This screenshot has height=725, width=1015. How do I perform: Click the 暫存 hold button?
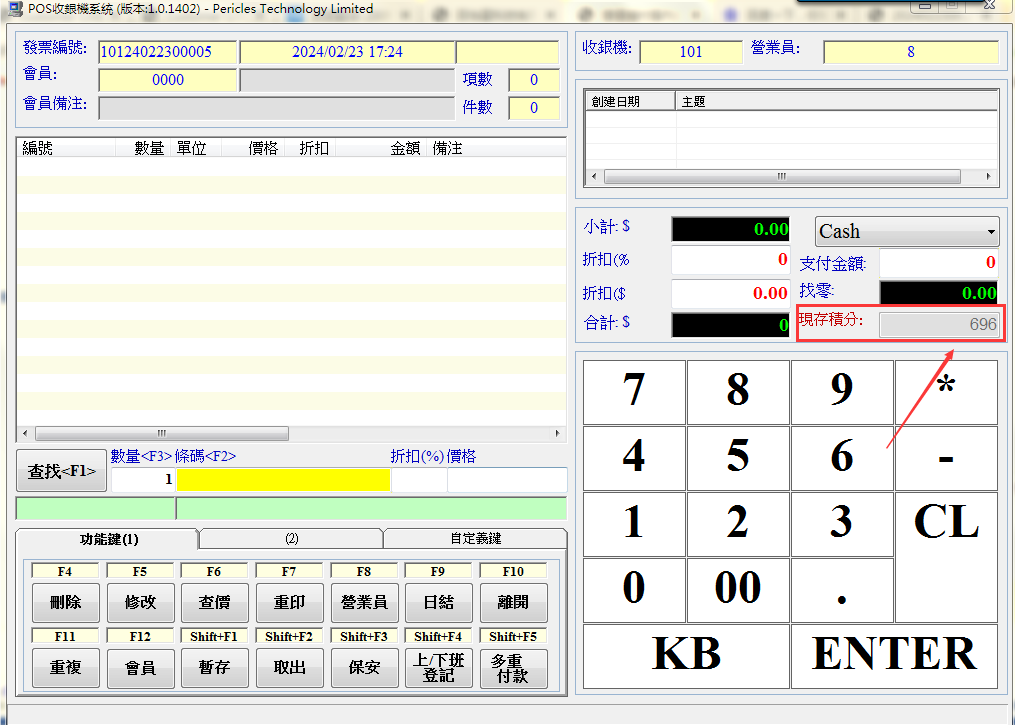click(x=214, y=667)
